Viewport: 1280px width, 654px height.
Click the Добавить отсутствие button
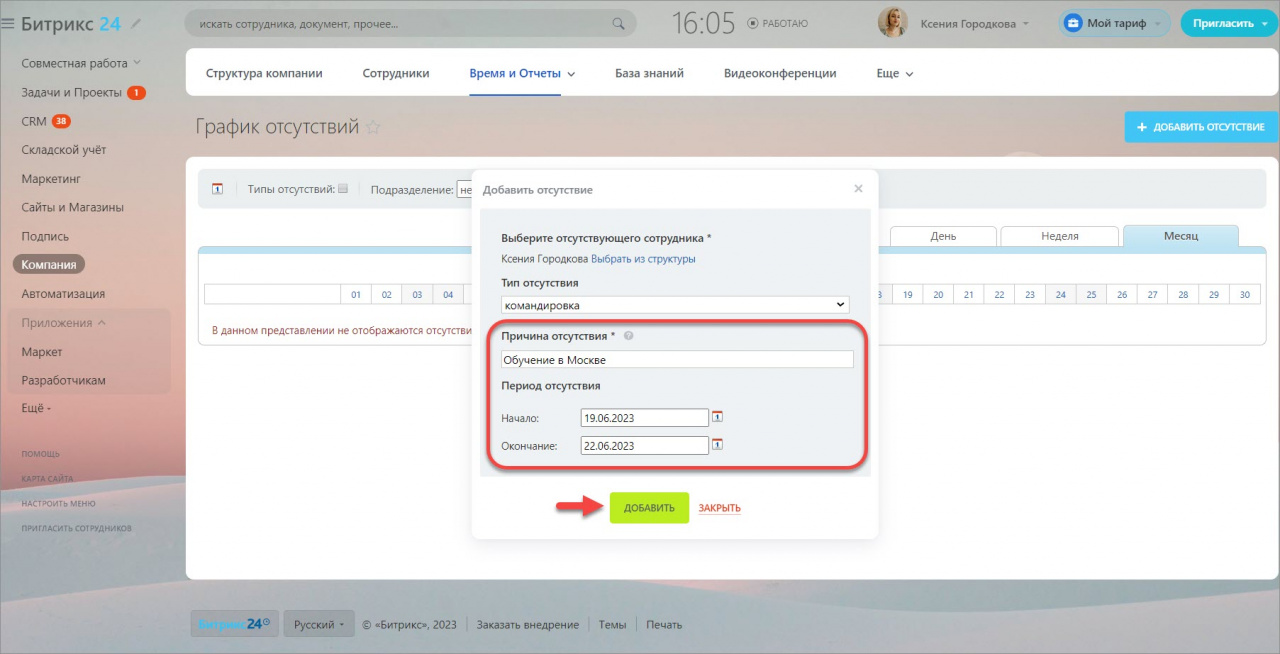[x=1201, y=127]
